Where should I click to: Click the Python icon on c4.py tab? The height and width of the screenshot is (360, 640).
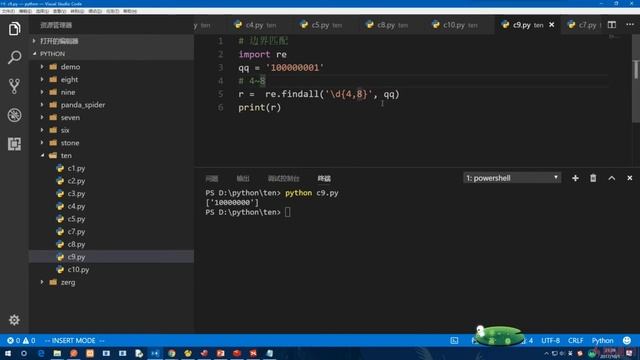pyautogui.click(x=238, y=24)
